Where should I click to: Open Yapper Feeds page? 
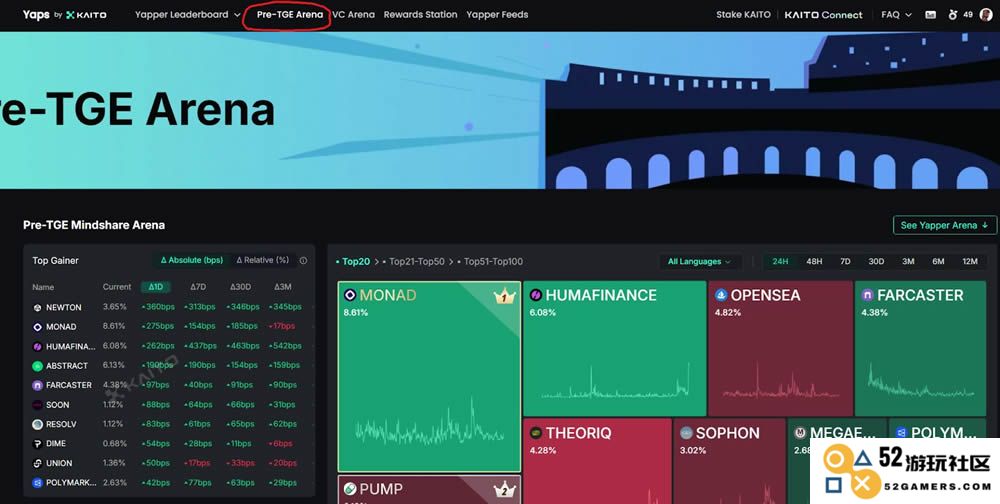497,15
